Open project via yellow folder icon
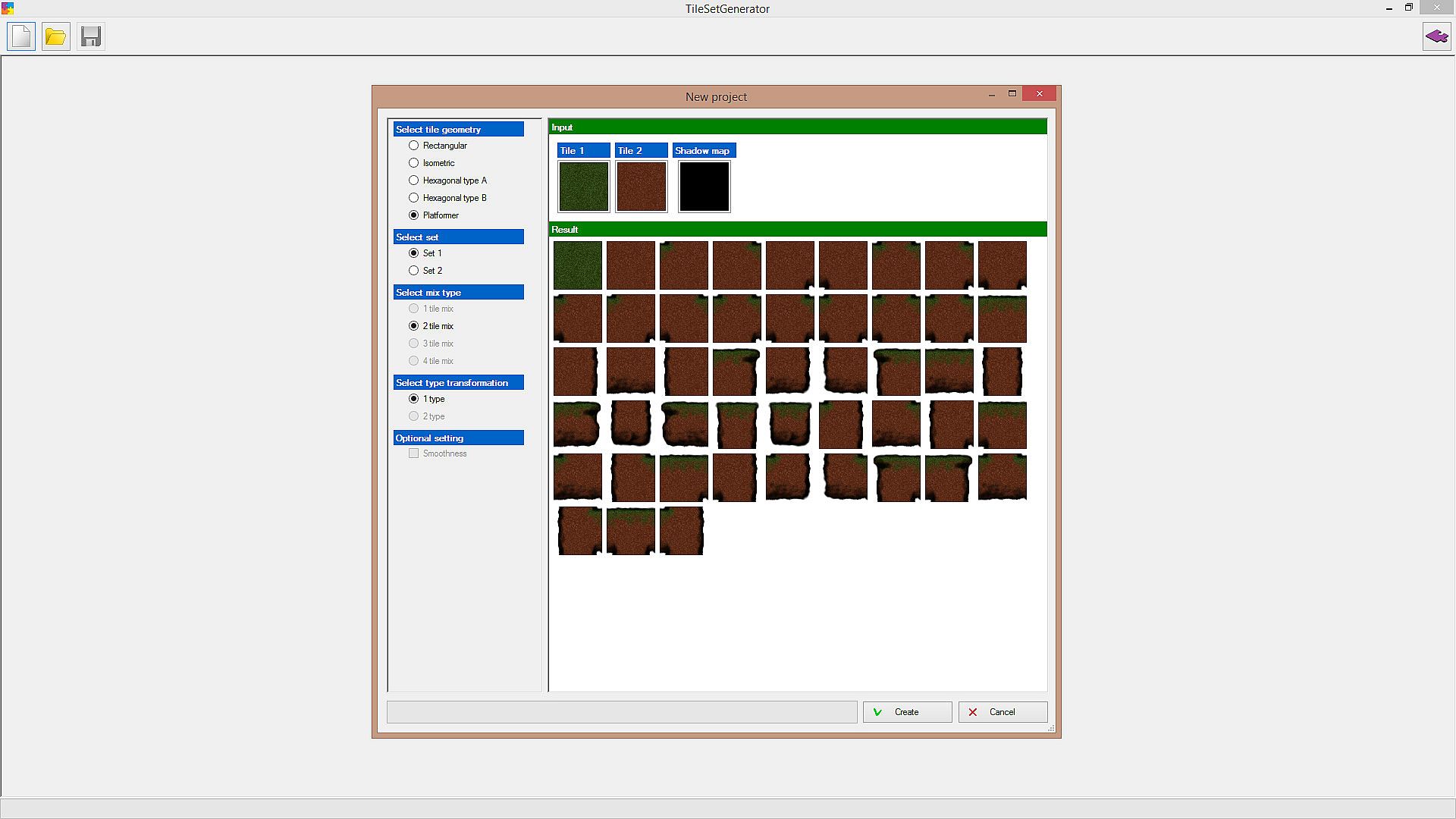The height and width of the screenshot is (819, 1456). point(55,36)
